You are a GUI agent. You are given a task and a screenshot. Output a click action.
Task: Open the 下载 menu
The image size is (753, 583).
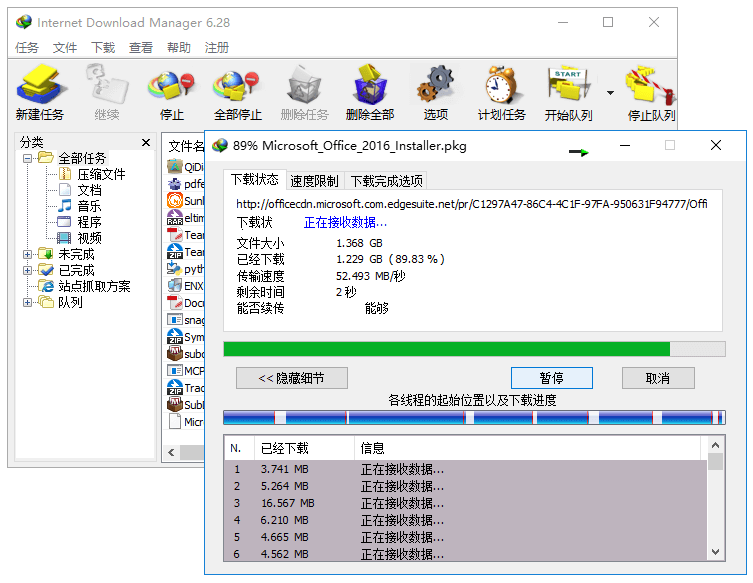(103, 48)
